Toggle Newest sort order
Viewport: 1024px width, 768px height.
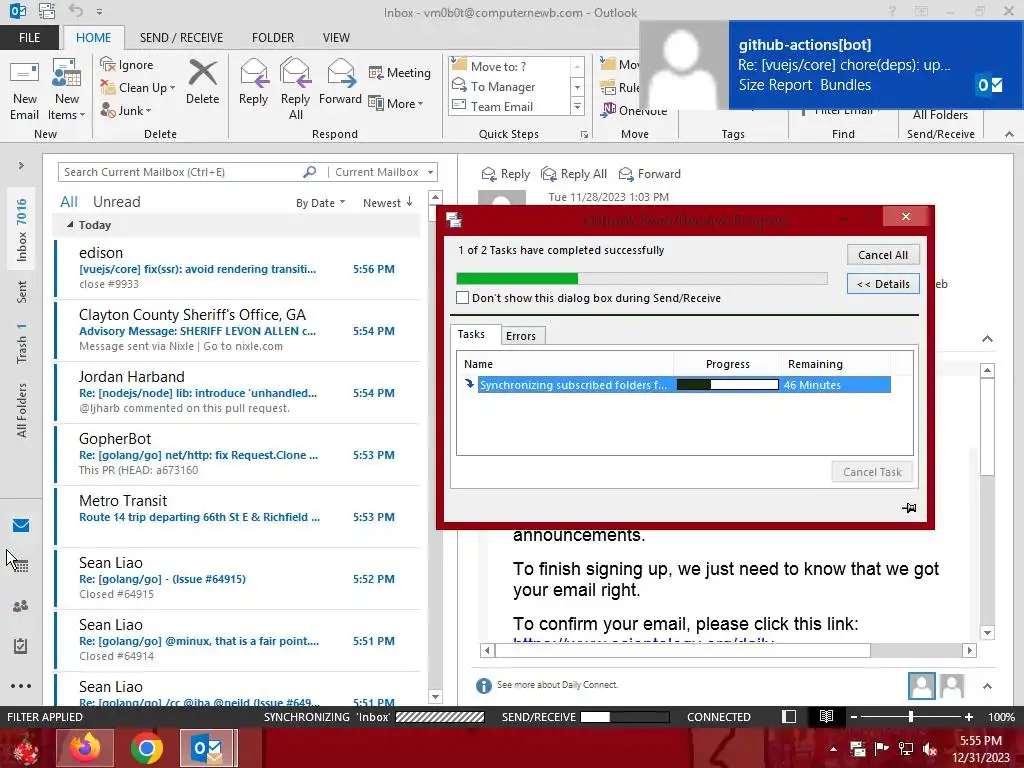coord(388,202)
